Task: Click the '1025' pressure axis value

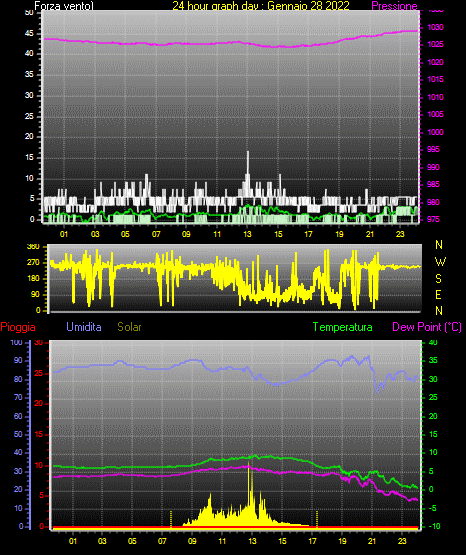Action: (435, 45)
